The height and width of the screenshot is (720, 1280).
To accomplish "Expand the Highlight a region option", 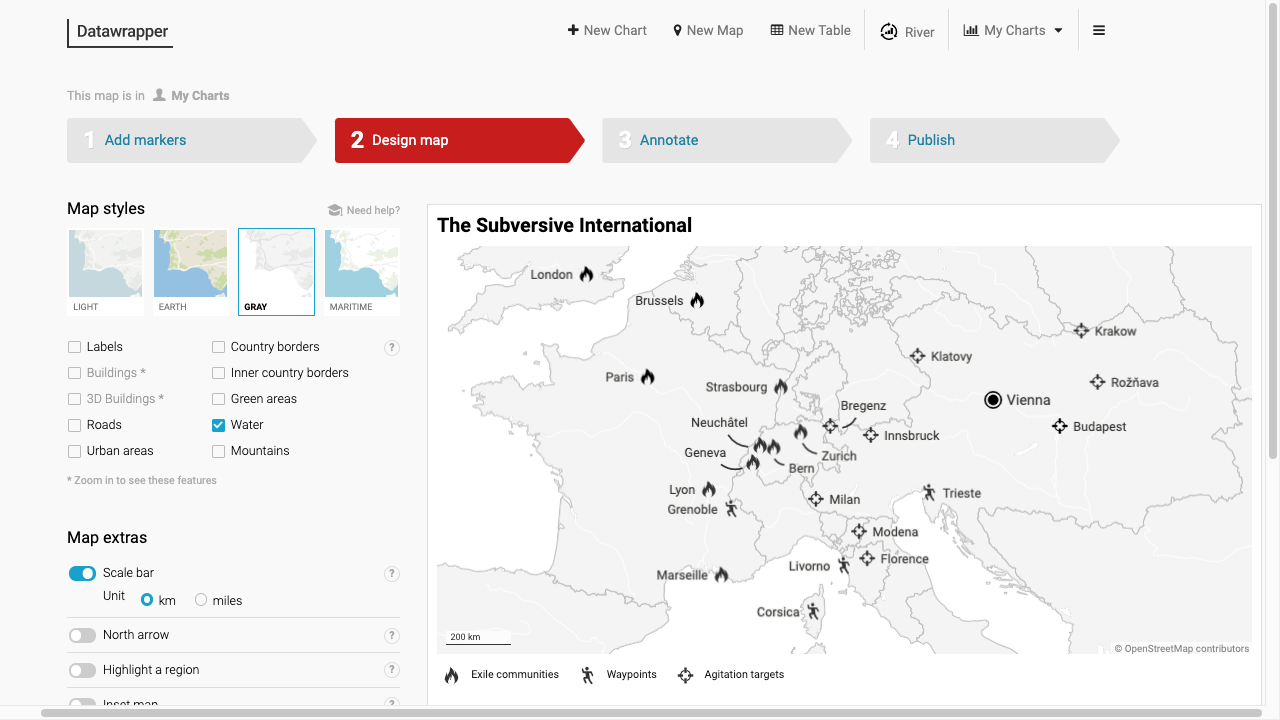I will click(82, 670).
